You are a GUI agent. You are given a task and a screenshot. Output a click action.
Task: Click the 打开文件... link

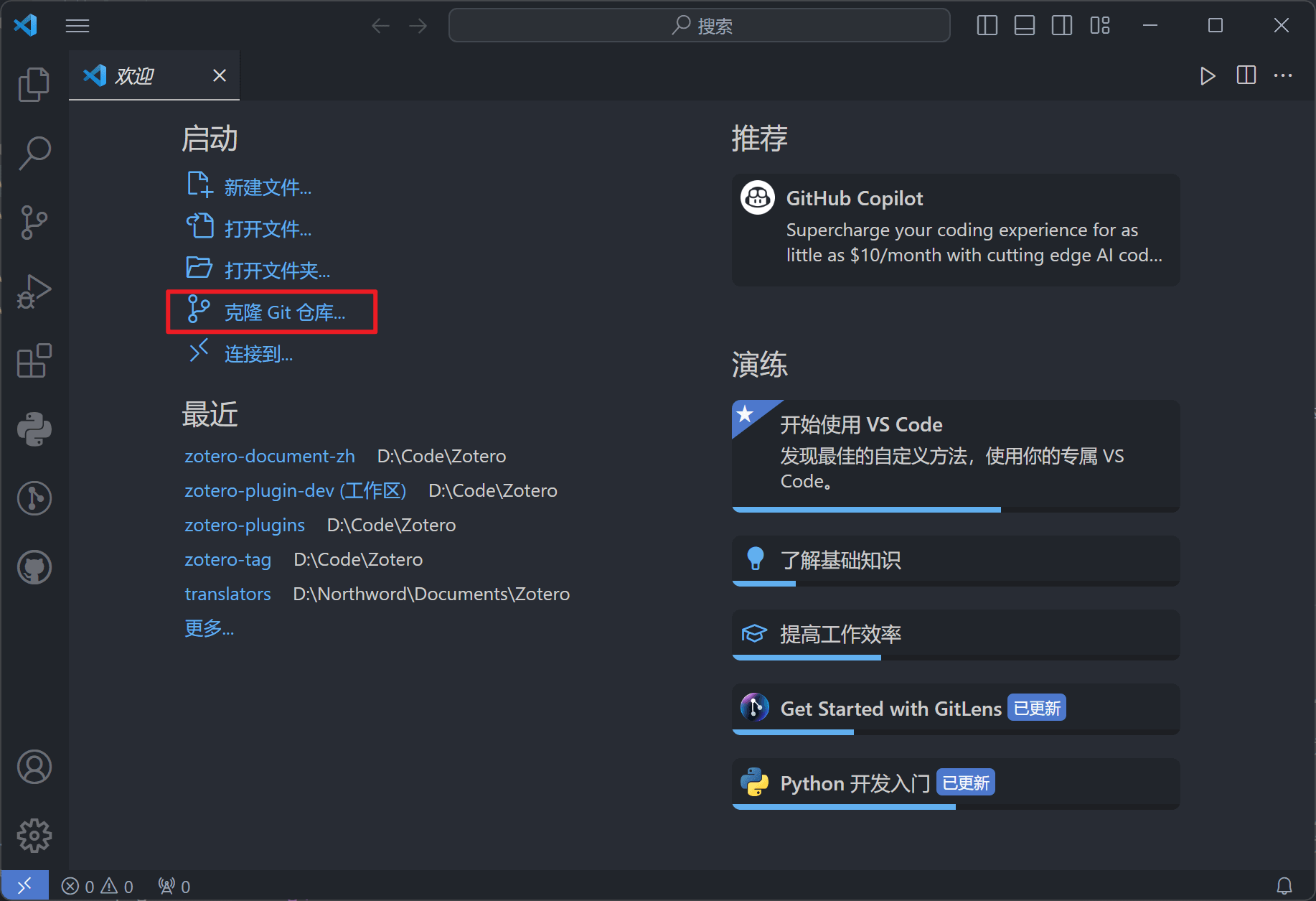268,229
